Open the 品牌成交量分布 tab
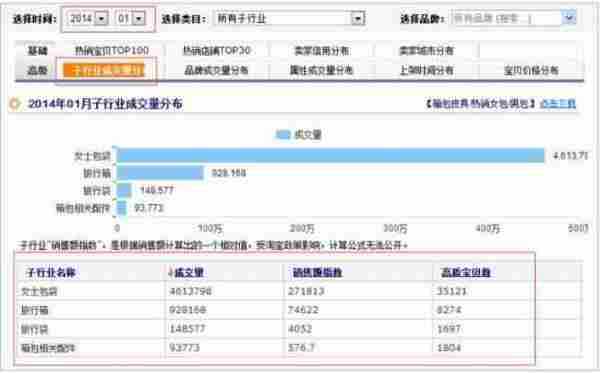Screen dimensions: 600x373 pyautogui.click(x=217, y=70)
